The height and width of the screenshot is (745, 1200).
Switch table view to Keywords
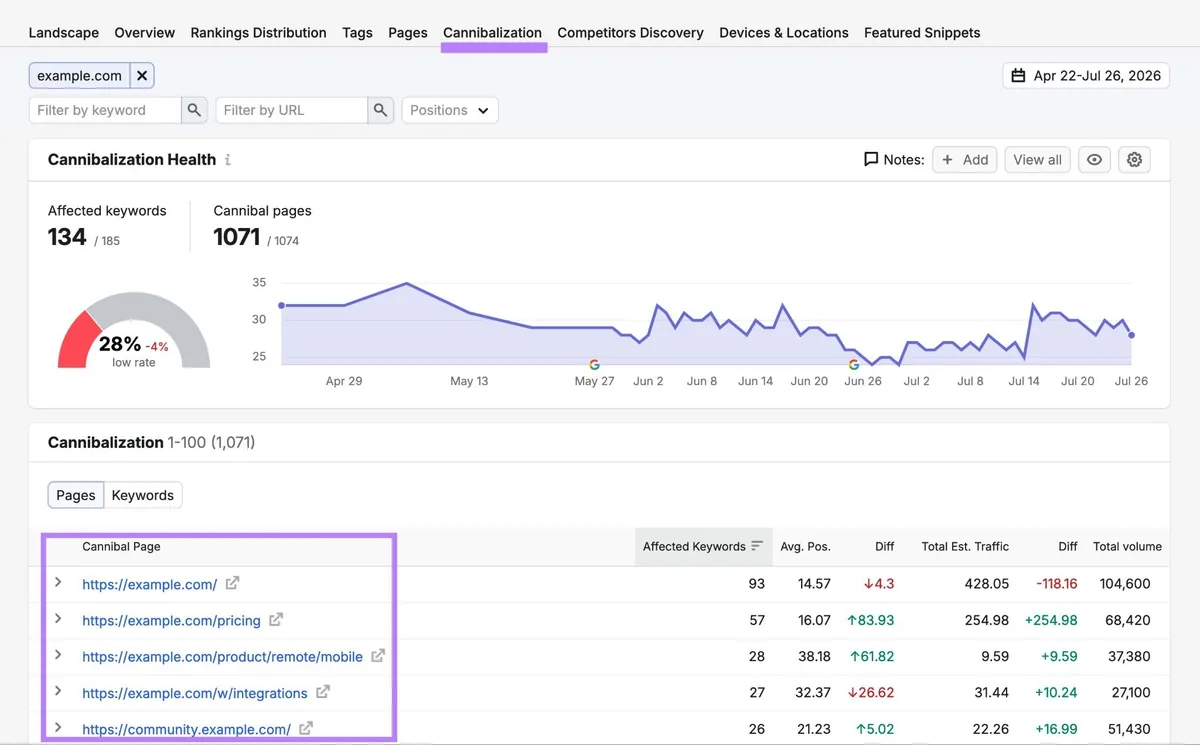click(143, 495)
